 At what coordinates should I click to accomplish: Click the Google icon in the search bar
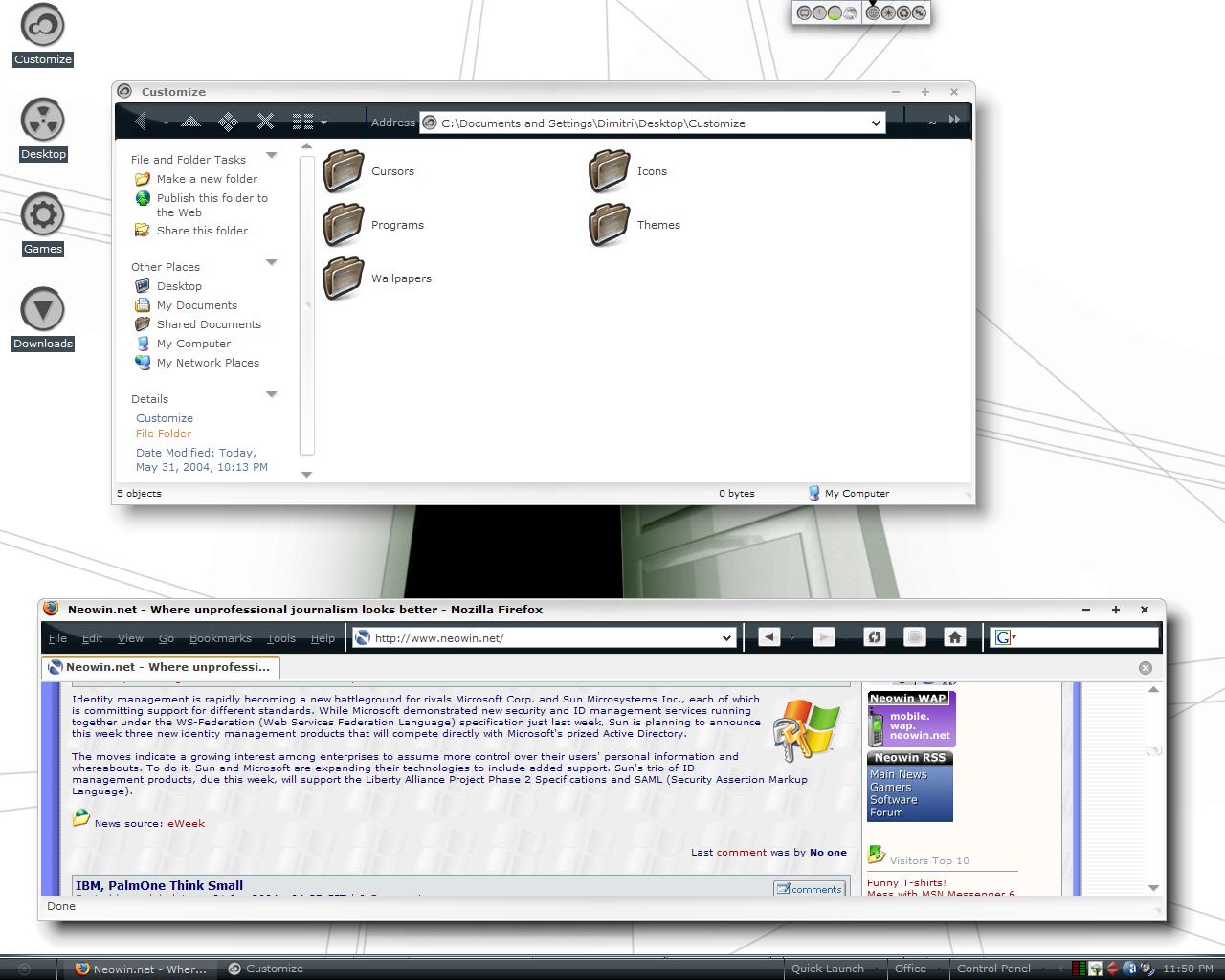click(x=1003, y=636)
